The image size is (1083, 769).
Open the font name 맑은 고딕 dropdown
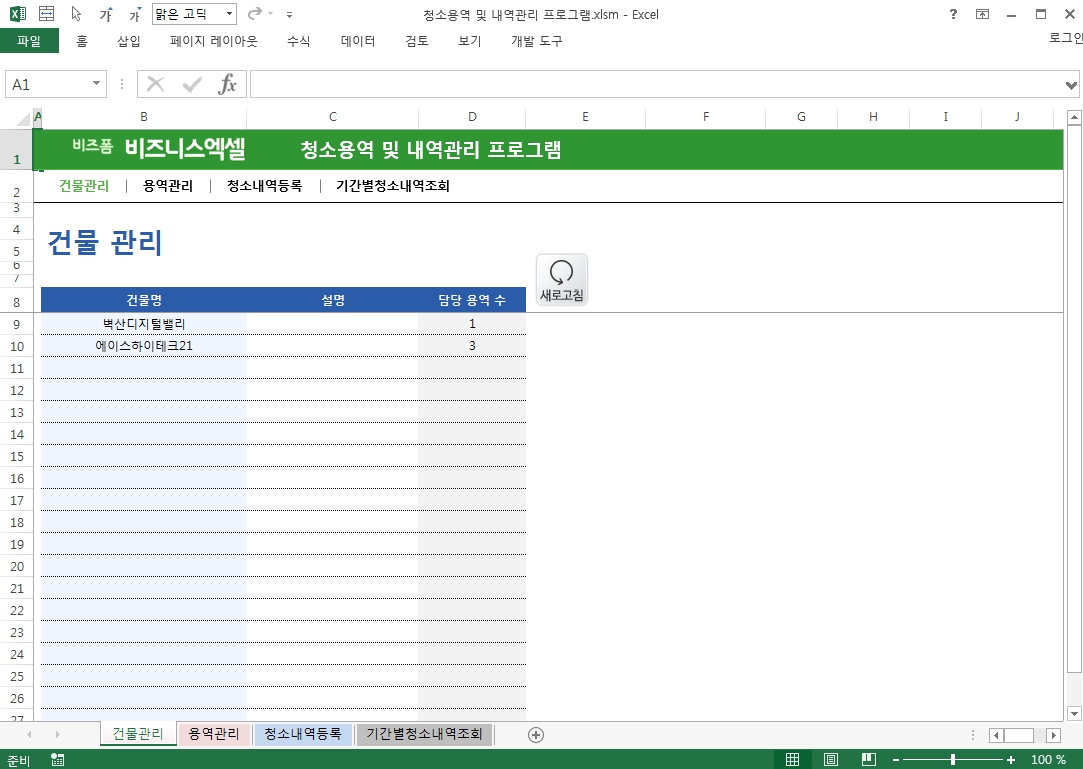pyautogui.click(x=229, y=15)
